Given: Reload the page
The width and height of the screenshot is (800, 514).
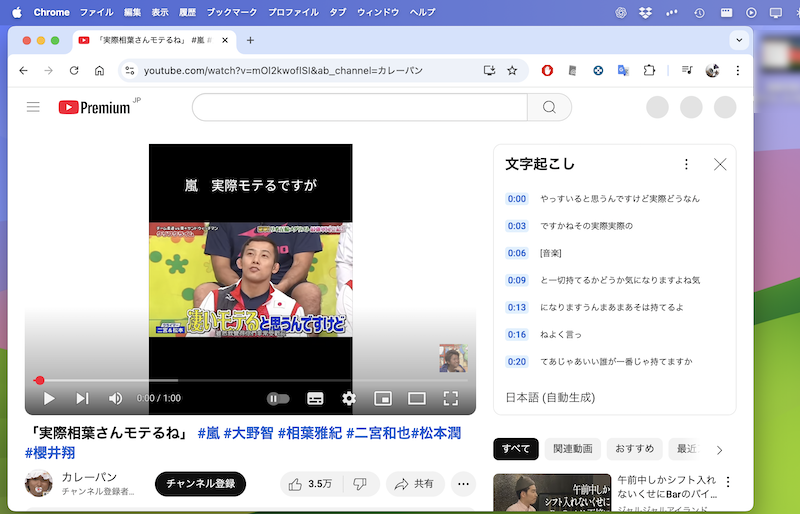Looking at the screenshot, I should coord(74,70).
